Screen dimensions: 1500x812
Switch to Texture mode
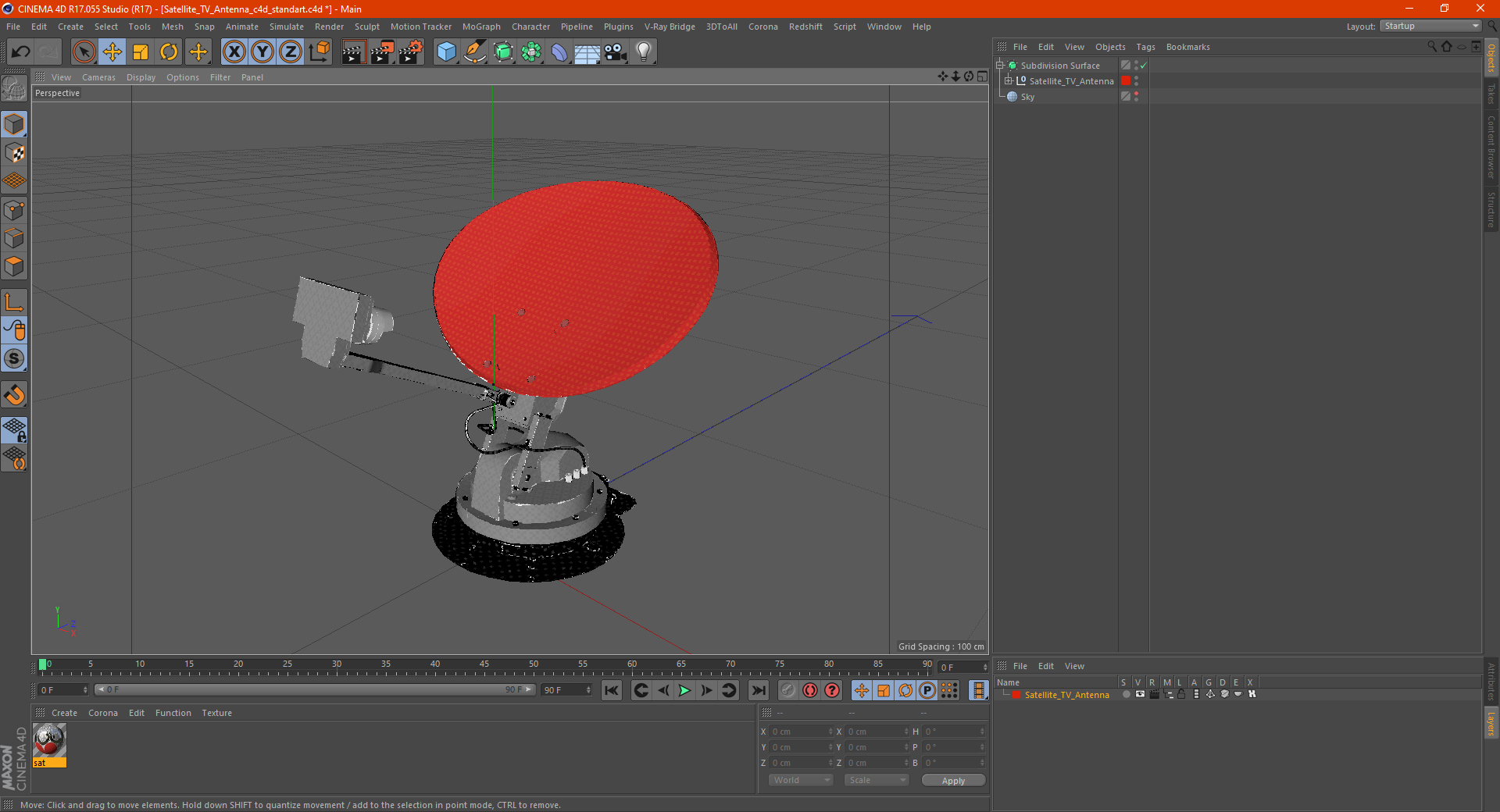point(14,153)
